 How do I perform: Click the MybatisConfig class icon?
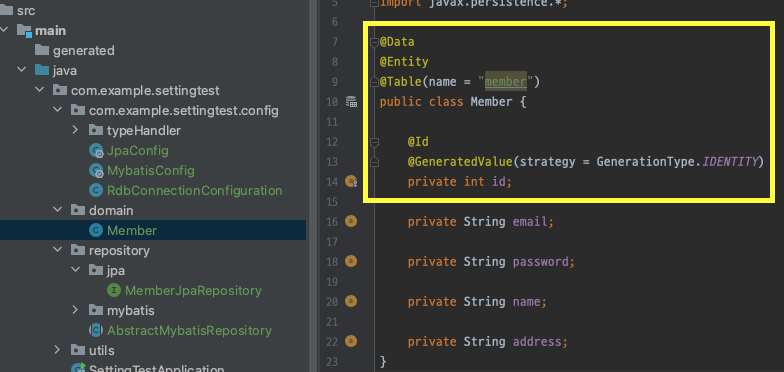pos(96,170)
